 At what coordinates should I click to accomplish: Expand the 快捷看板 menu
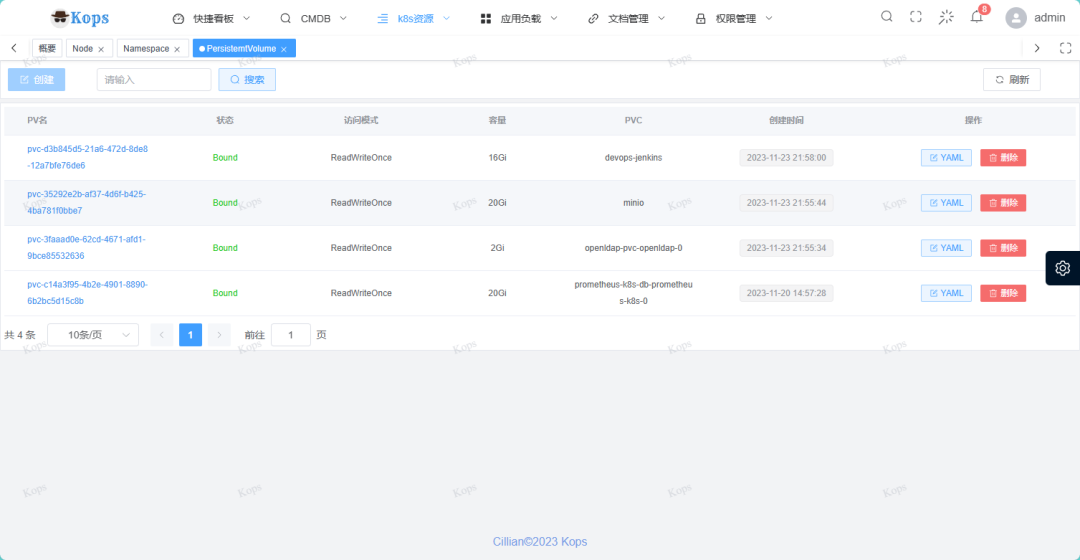pos(211,19)
